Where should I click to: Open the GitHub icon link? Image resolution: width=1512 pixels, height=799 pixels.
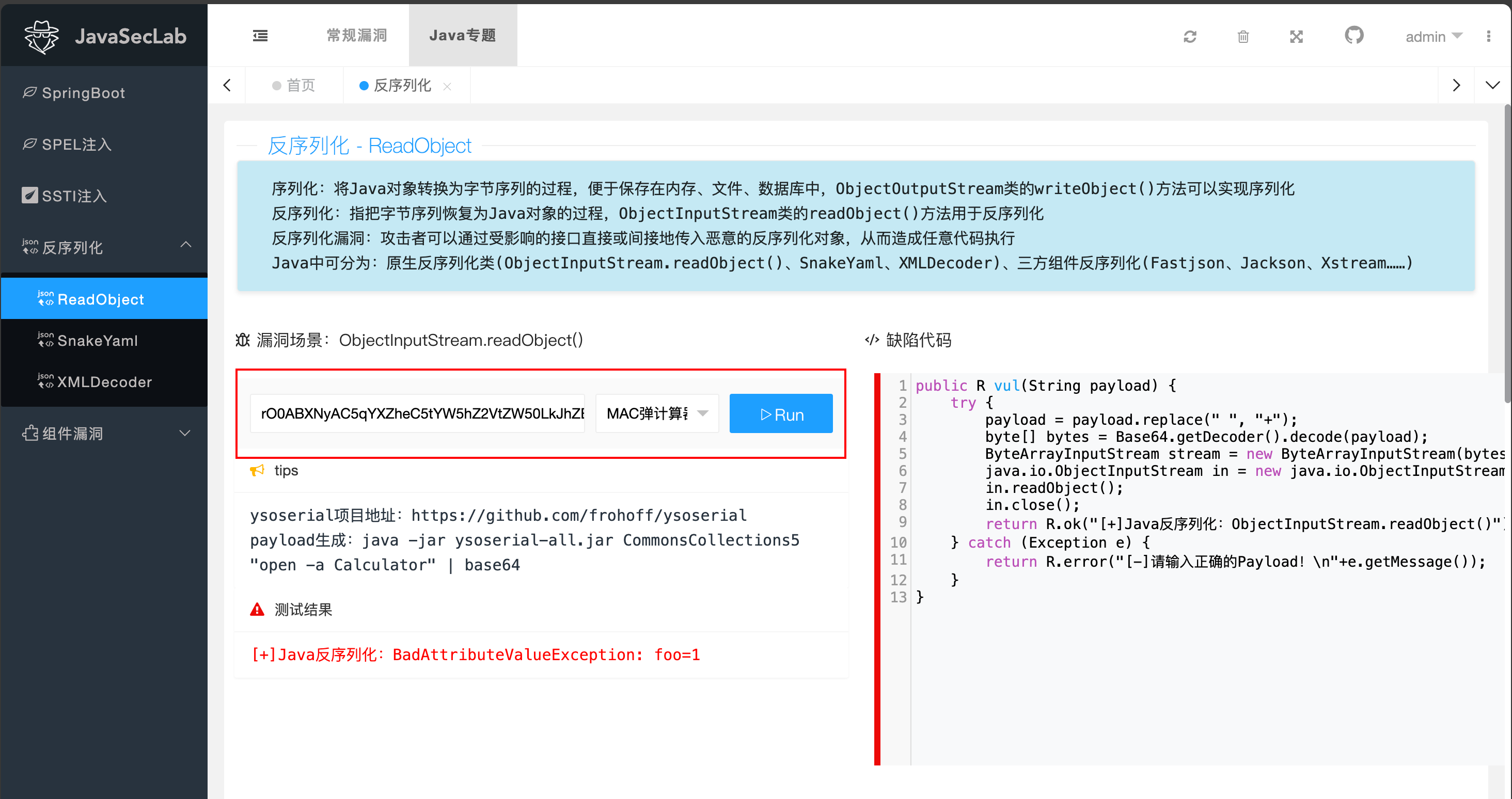1353,36
